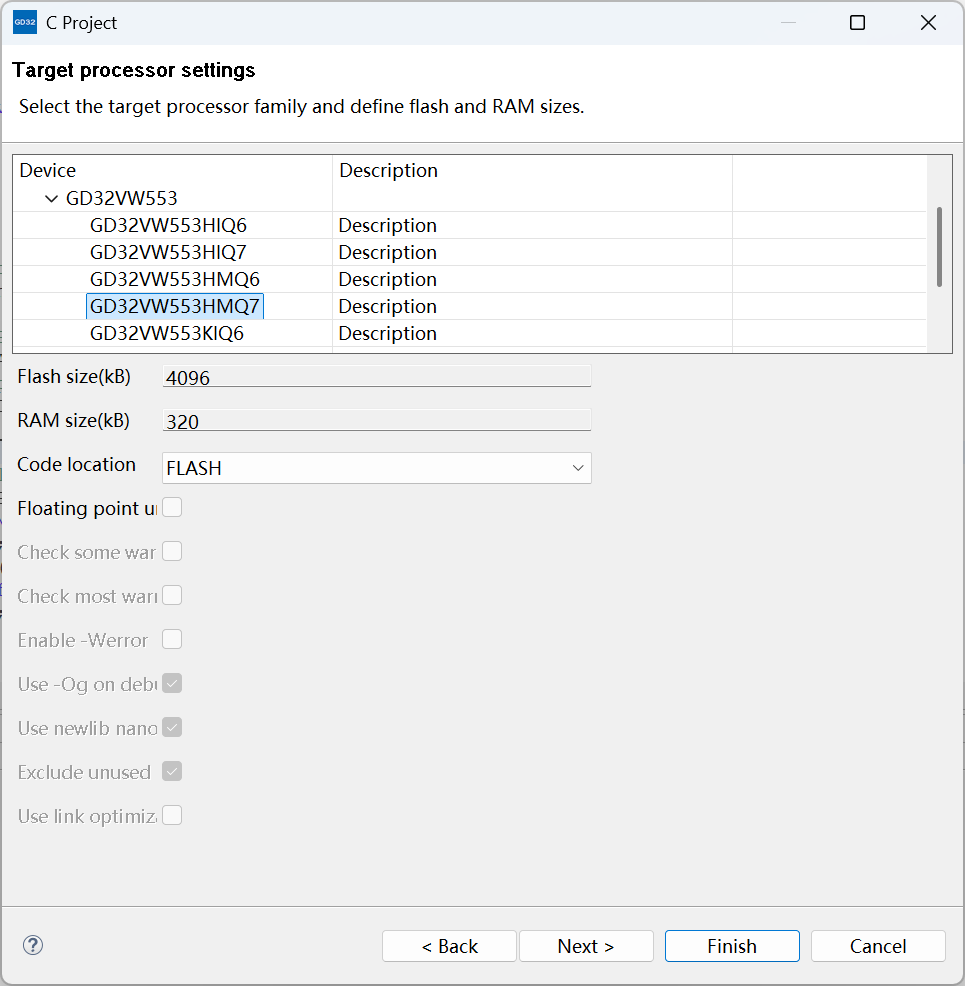965x986 pixels.
Task: Toggle the Enable -Werror checkbox
Action: click(x=172, y=640)
